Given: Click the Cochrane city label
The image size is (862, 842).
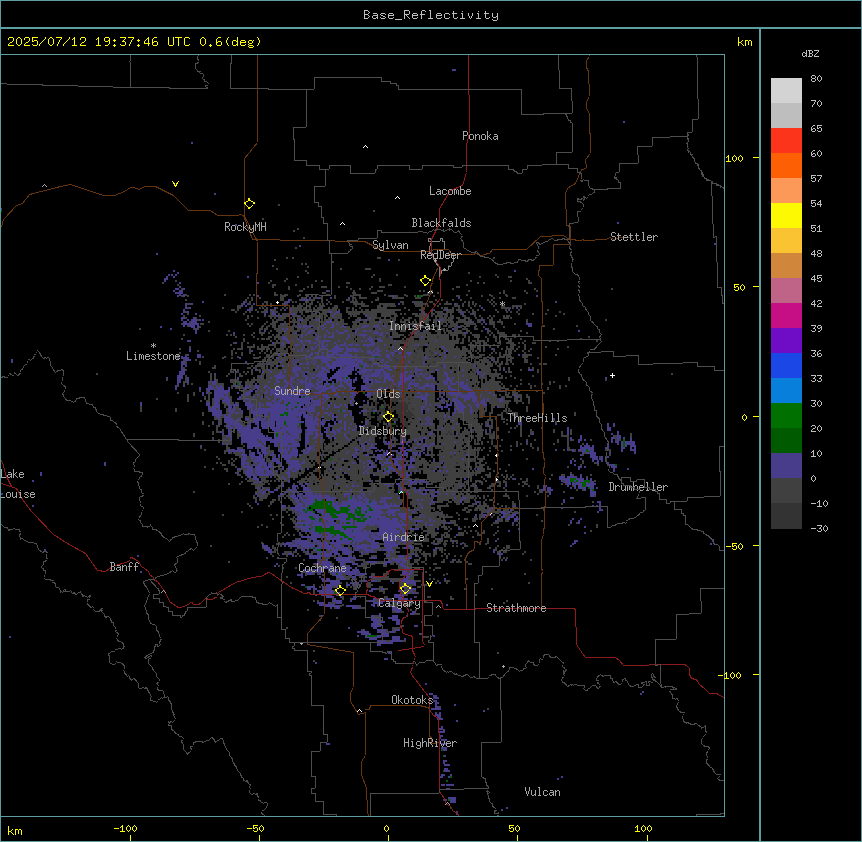Looking at the screenshot, I should click(x=322, y=568).
